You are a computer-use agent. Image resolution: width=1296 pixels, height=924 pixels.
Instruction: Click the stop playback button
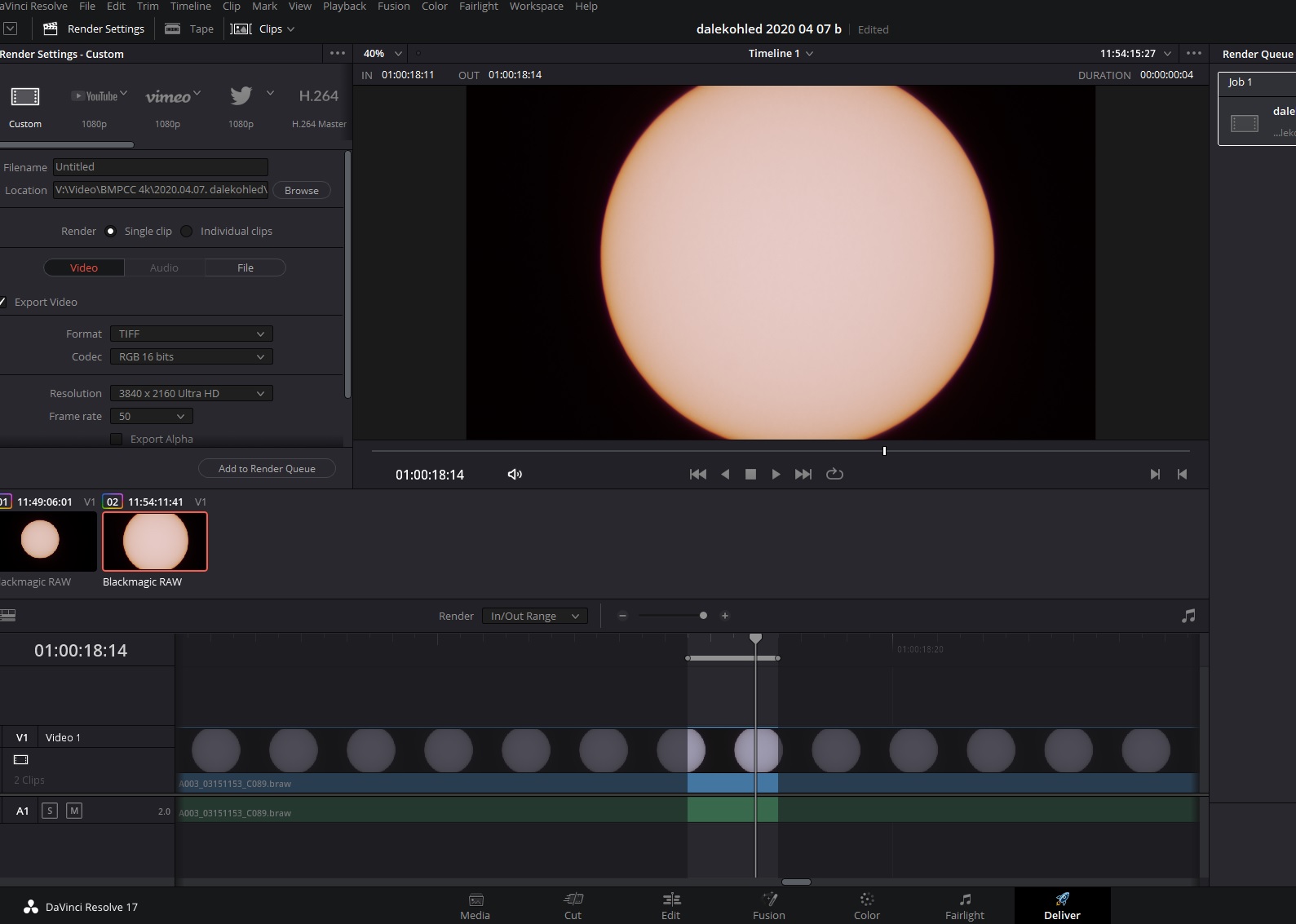(750, 474)
